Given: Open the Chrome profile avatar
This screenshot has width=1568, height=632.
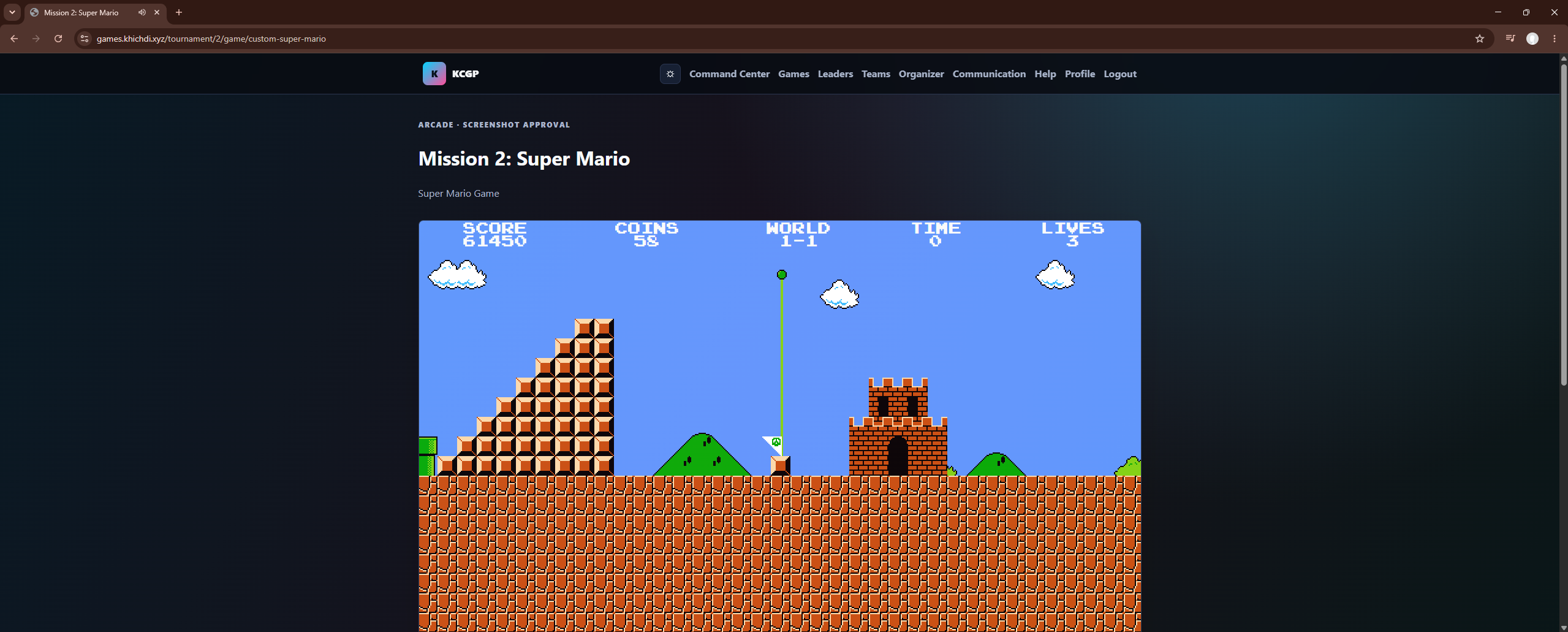Looking at the screenshot, I should [1532, 39].
